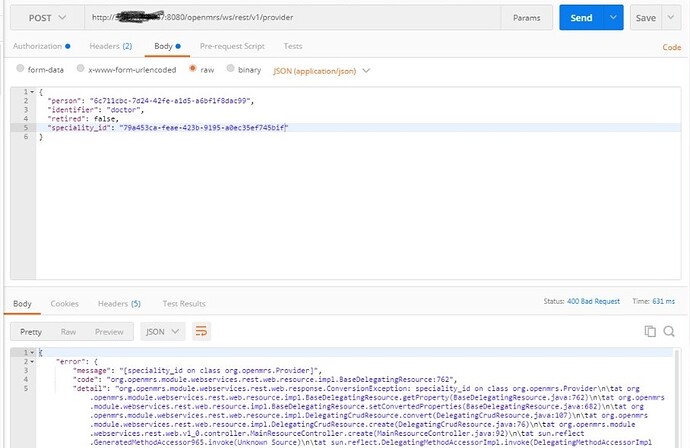Collapse the response "error" object fold arrow
This screenshot has height=448, width=690.
[x=32, y=362]
